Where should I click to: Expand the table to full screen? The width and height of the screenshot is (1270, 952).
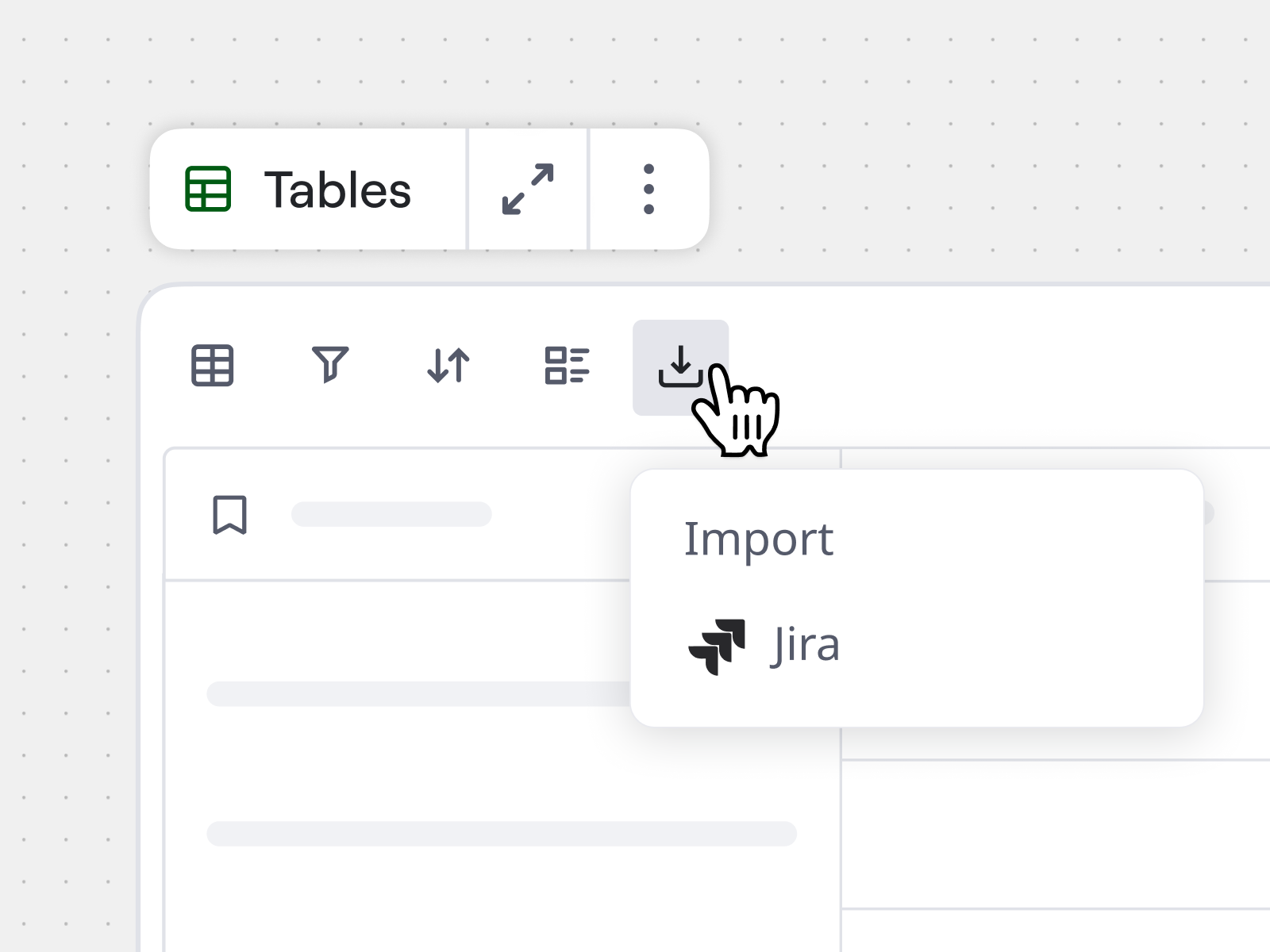(528, 190)
